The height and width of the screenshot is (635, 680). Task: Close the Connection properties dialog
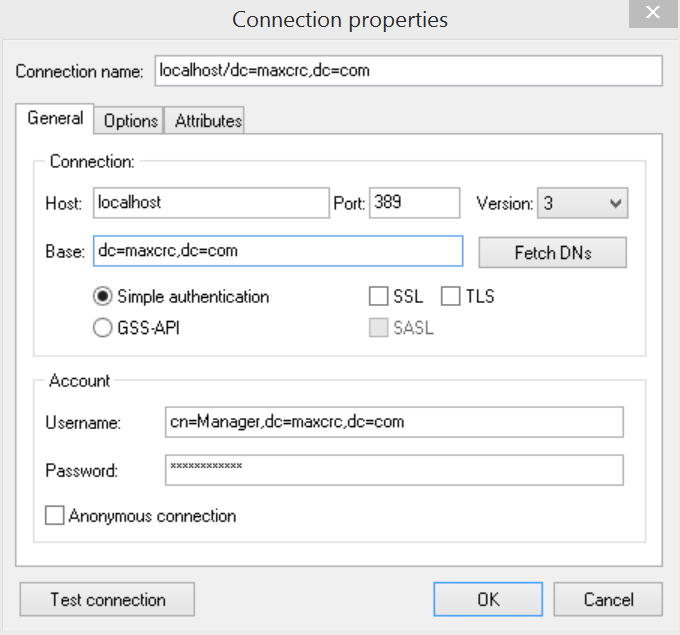click(652, 13)
